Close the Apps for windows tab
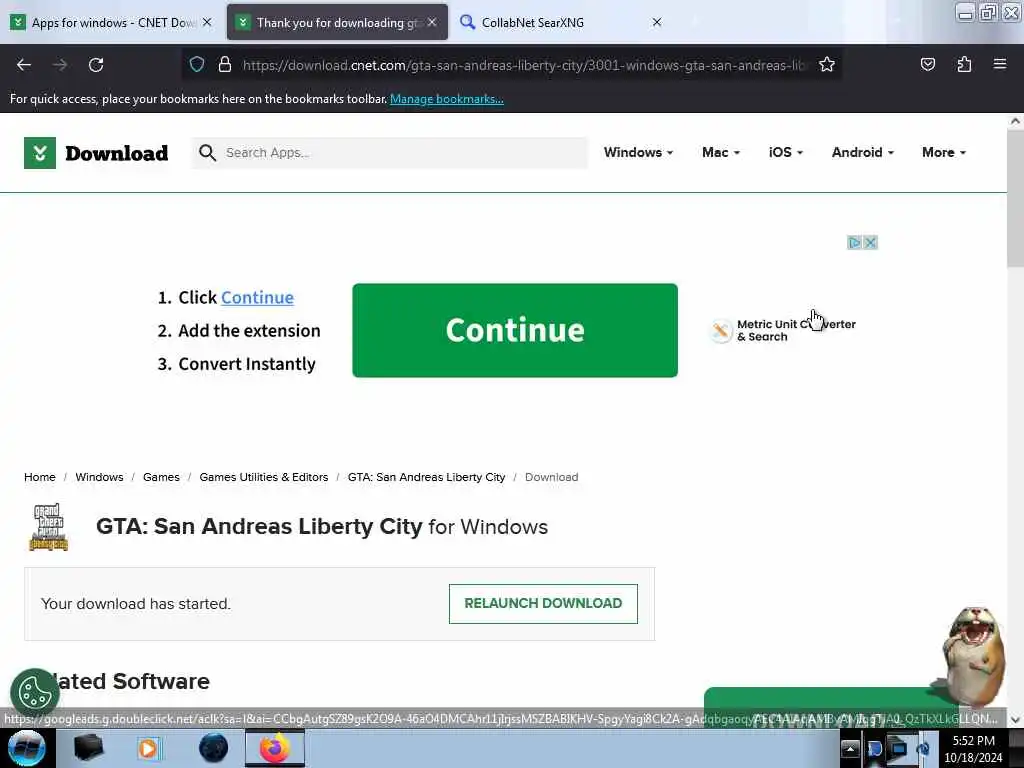 tap(207, 22)
